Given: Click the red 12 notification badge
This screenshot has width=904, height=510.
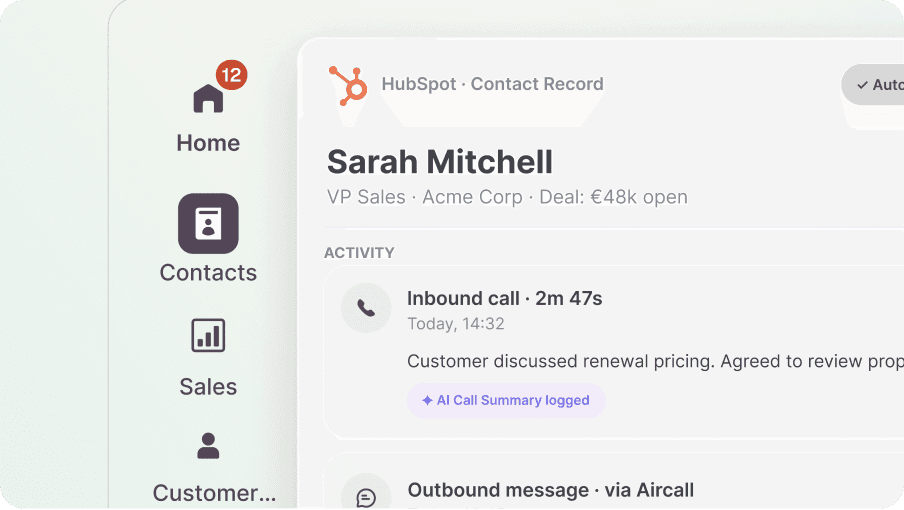Looking at the screenshot, I should tap(232, 75).
